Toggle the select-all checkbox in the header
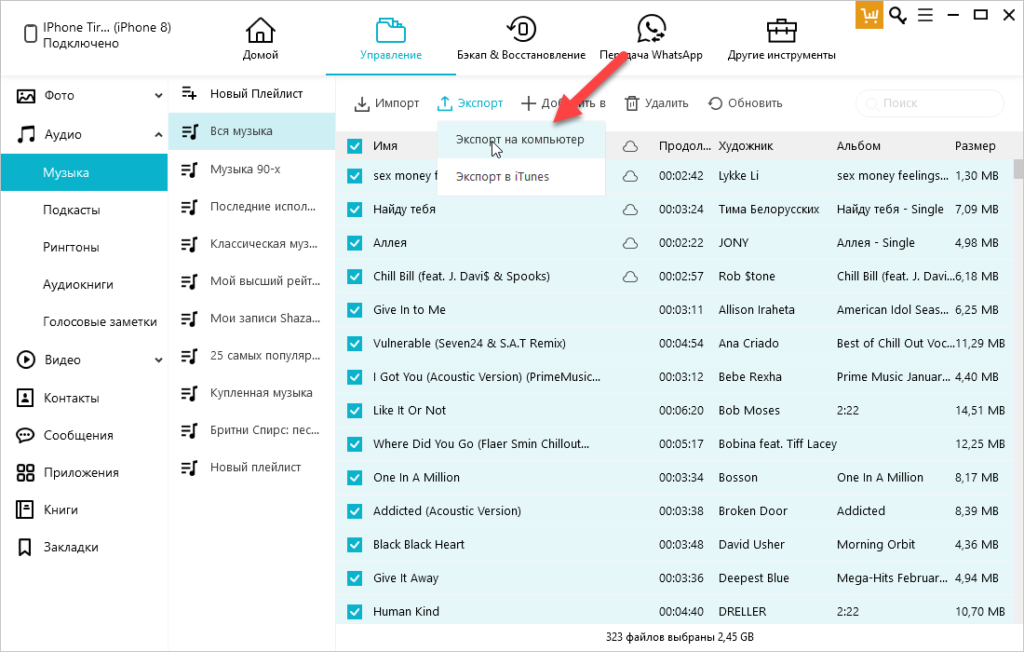The image size is (1024, 652). coord(355,146)
